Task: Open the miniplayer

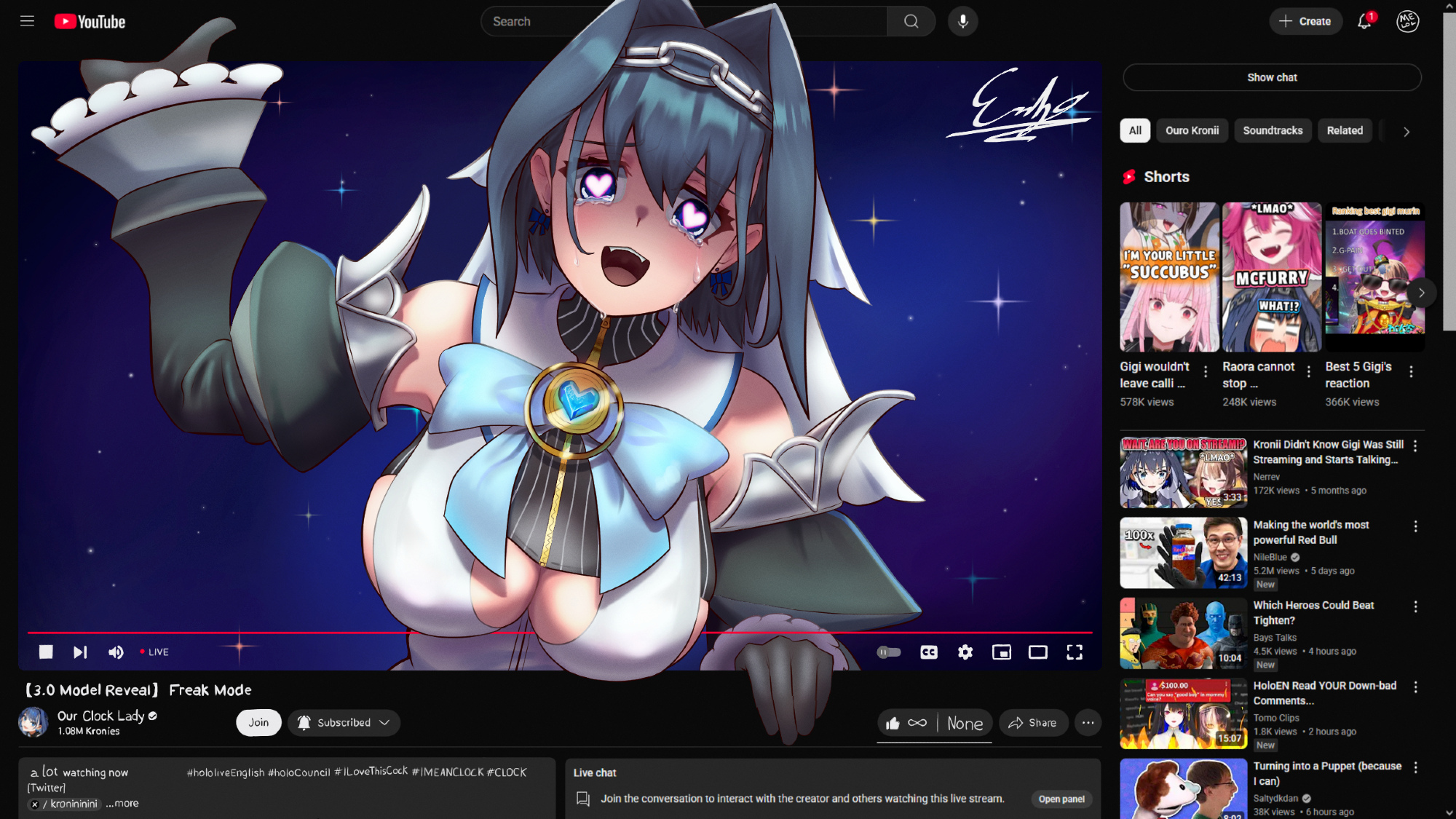Action: coord(1002,652)
